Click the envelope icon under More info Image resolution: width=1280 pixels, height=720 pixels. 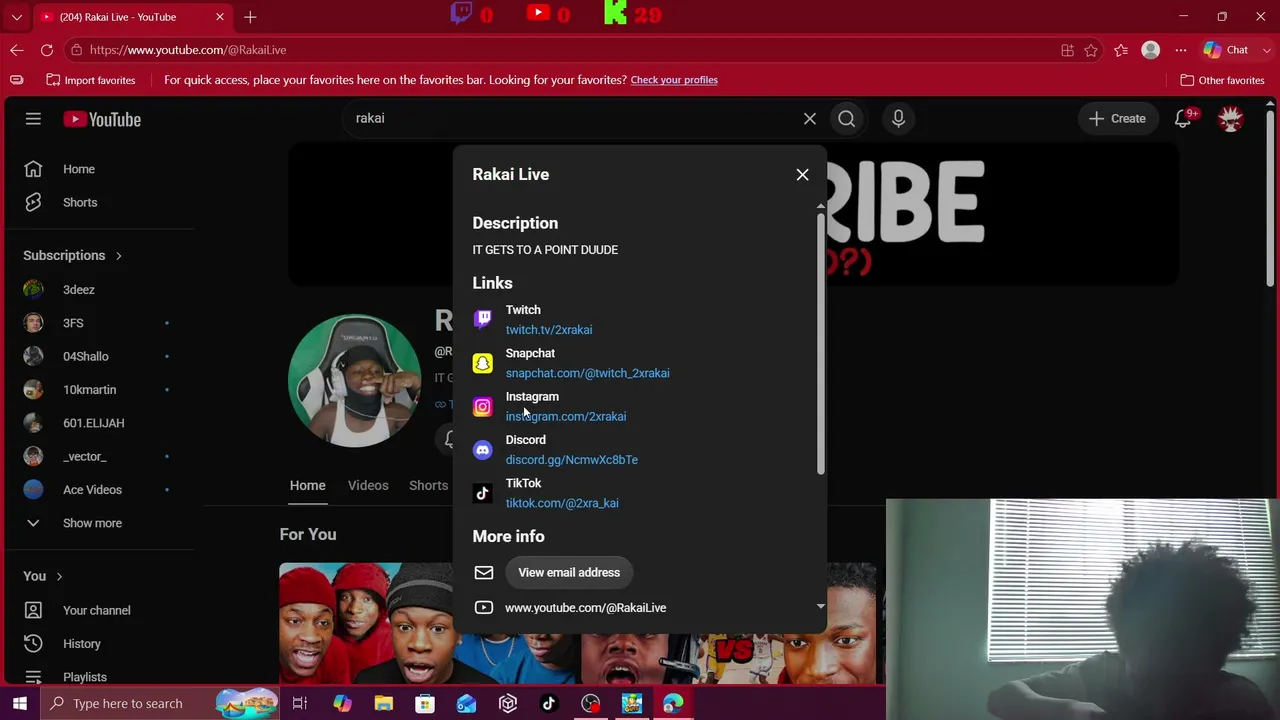pos(484,573)
